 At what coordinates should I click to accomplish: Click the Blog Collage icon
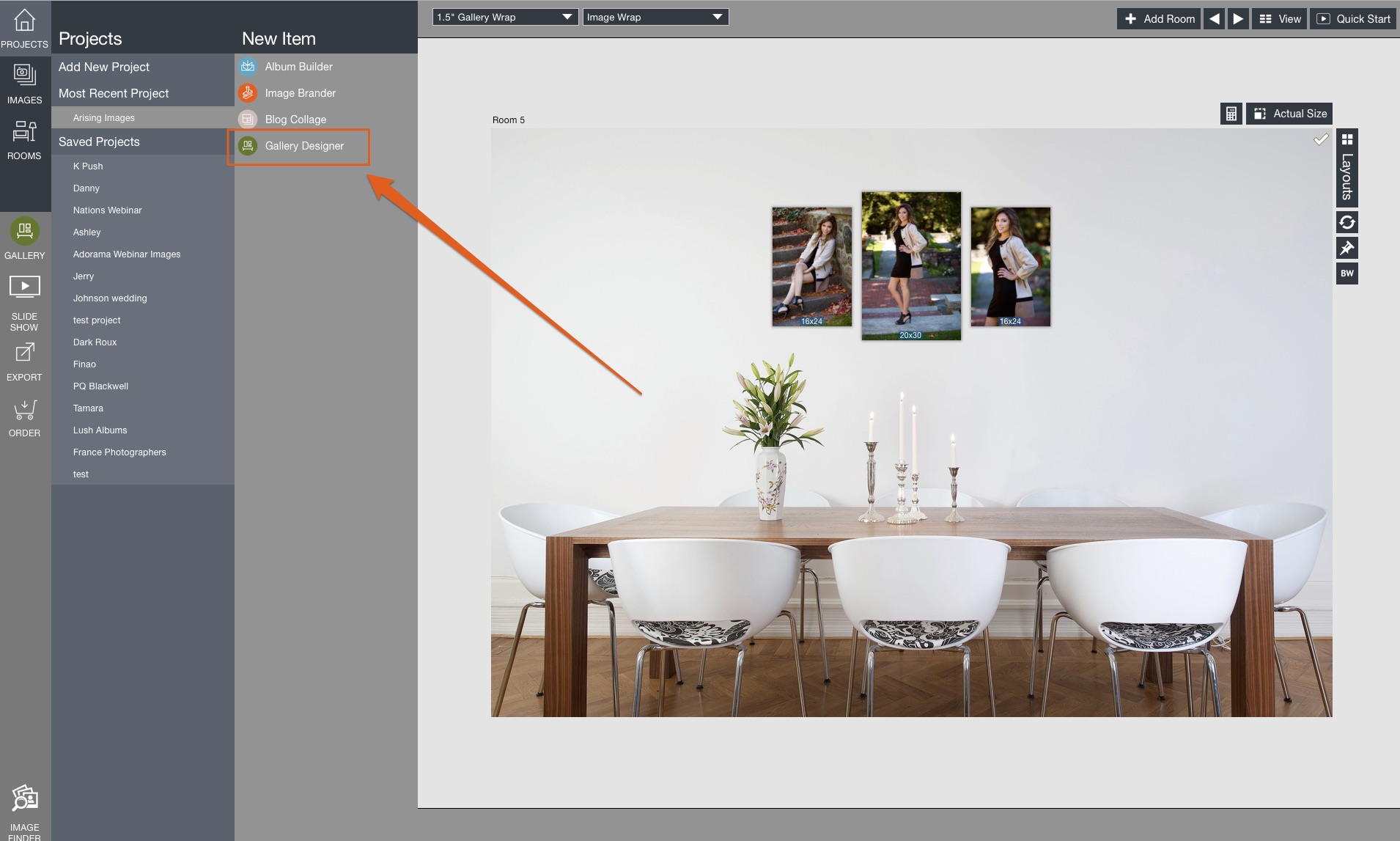(248, 120)
